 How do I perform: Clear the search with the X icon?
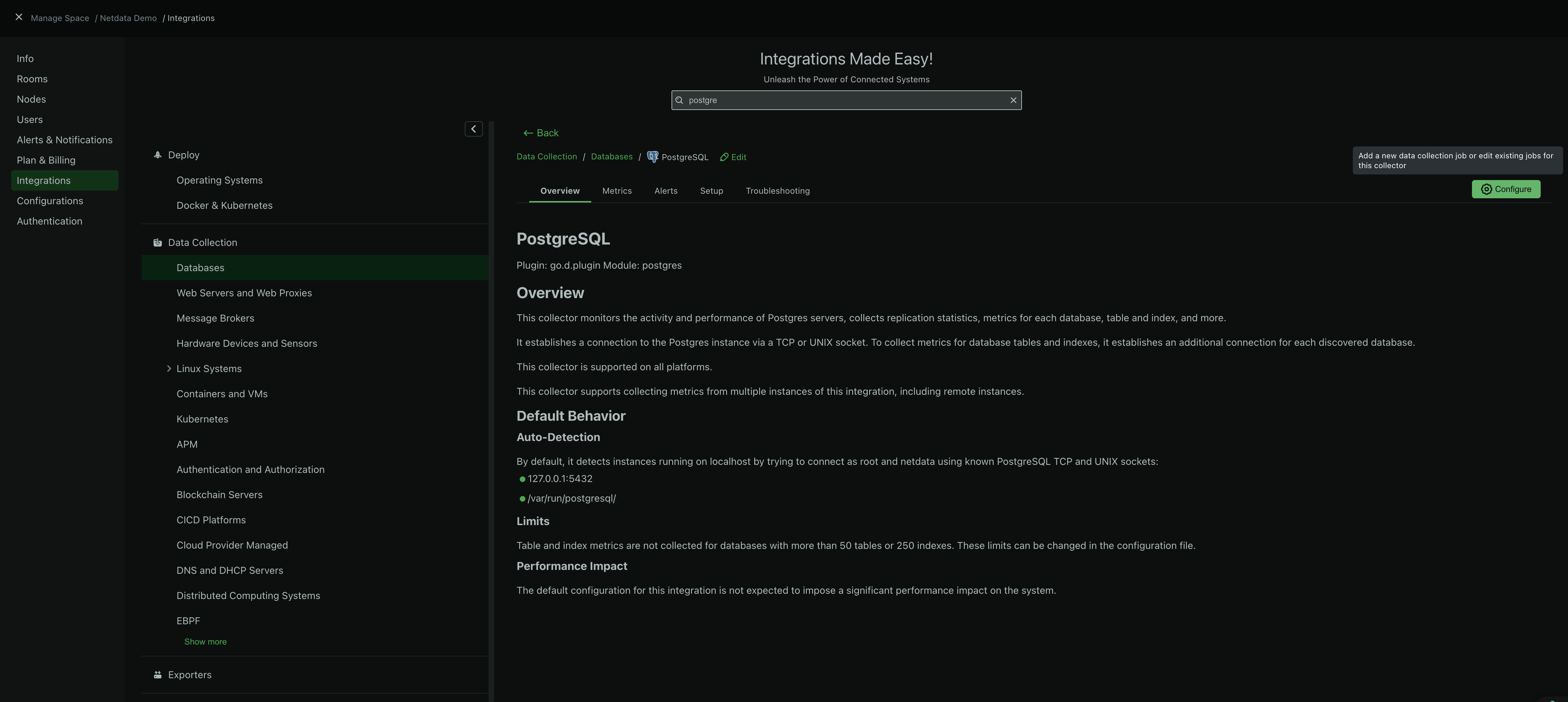tap(1013, 100)
